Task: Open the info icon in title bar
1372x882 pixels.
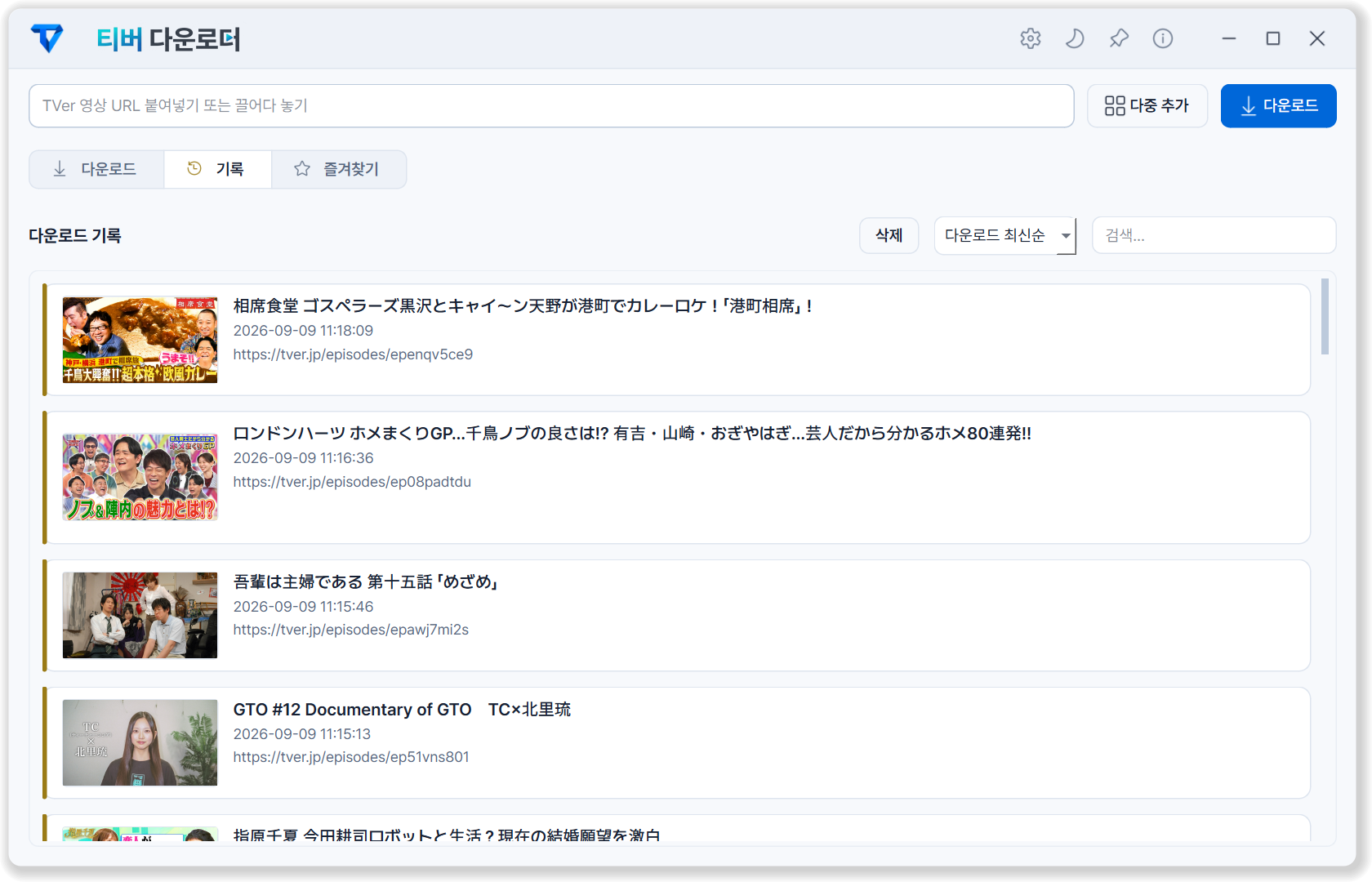Action: tap(1163, 38)
